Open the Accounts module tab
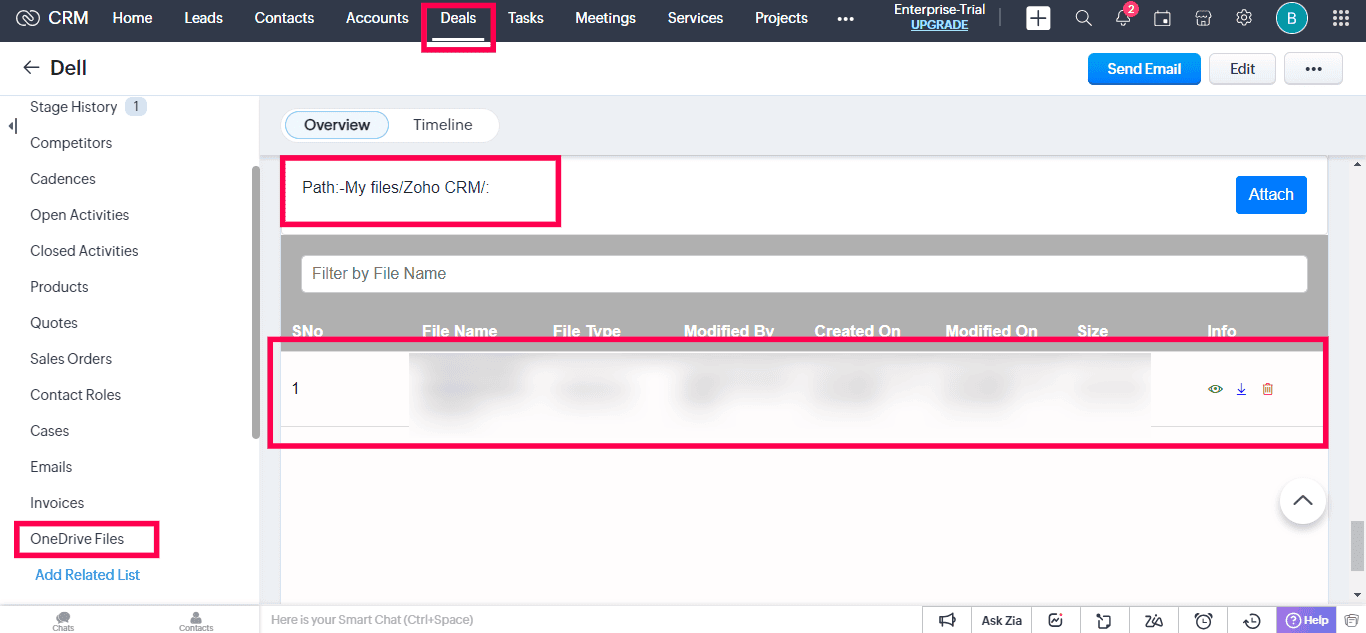The width and height of the screenshot is (1366, 633). 377,18
